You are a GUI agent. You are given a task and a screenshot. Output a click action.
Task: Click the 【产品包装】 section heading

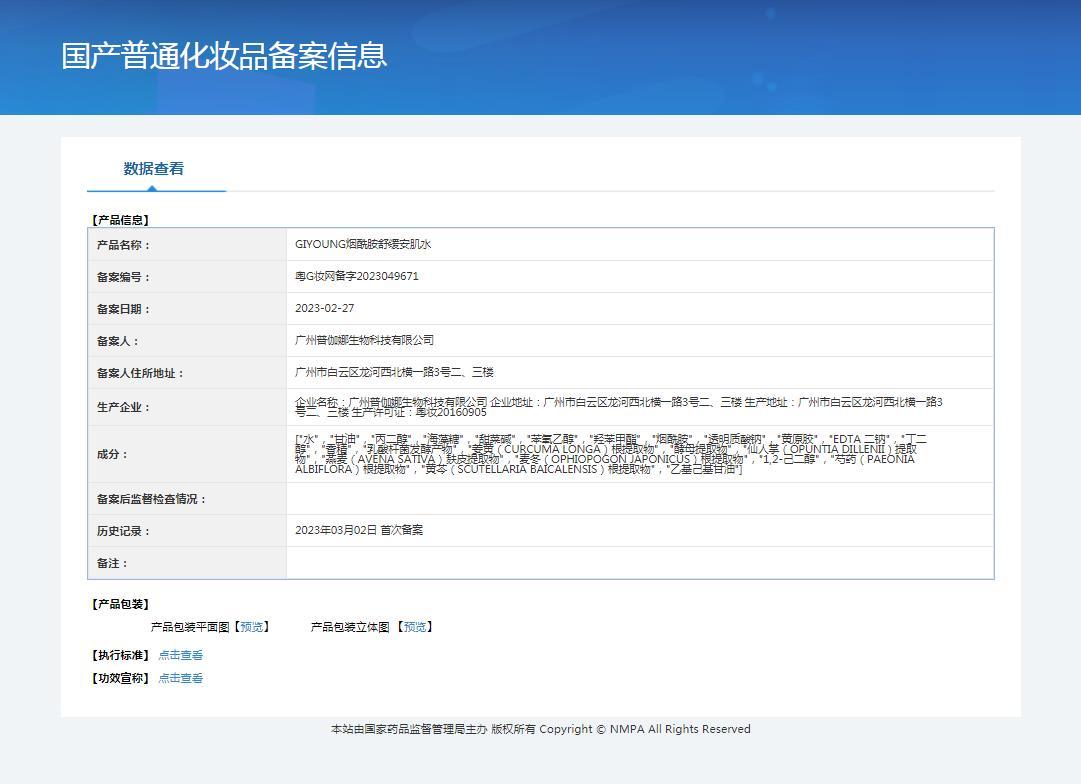120,604
